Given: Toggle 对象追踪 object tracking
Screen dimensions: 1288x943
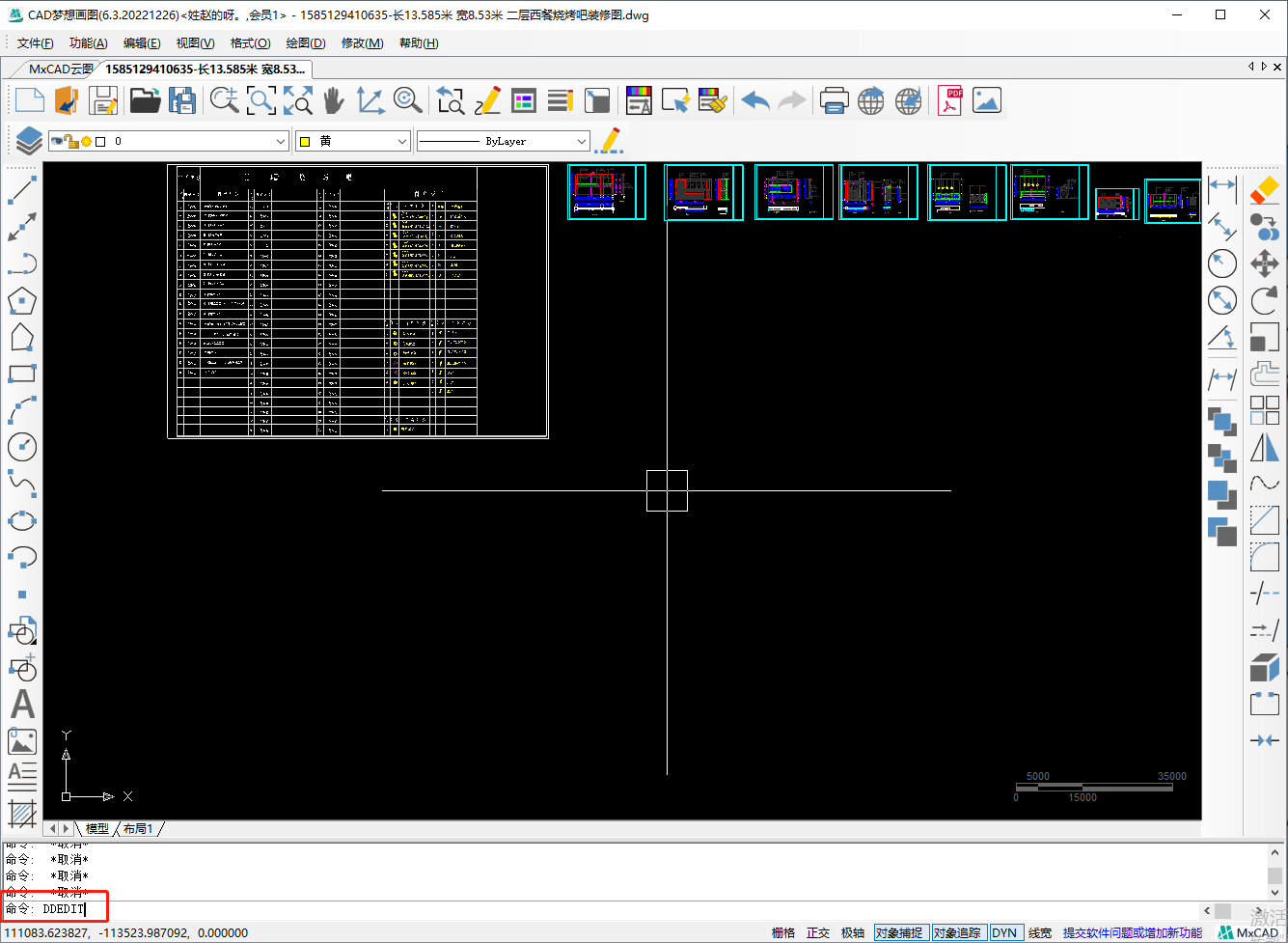Looking at the screenshot, I should pos(957,933).
